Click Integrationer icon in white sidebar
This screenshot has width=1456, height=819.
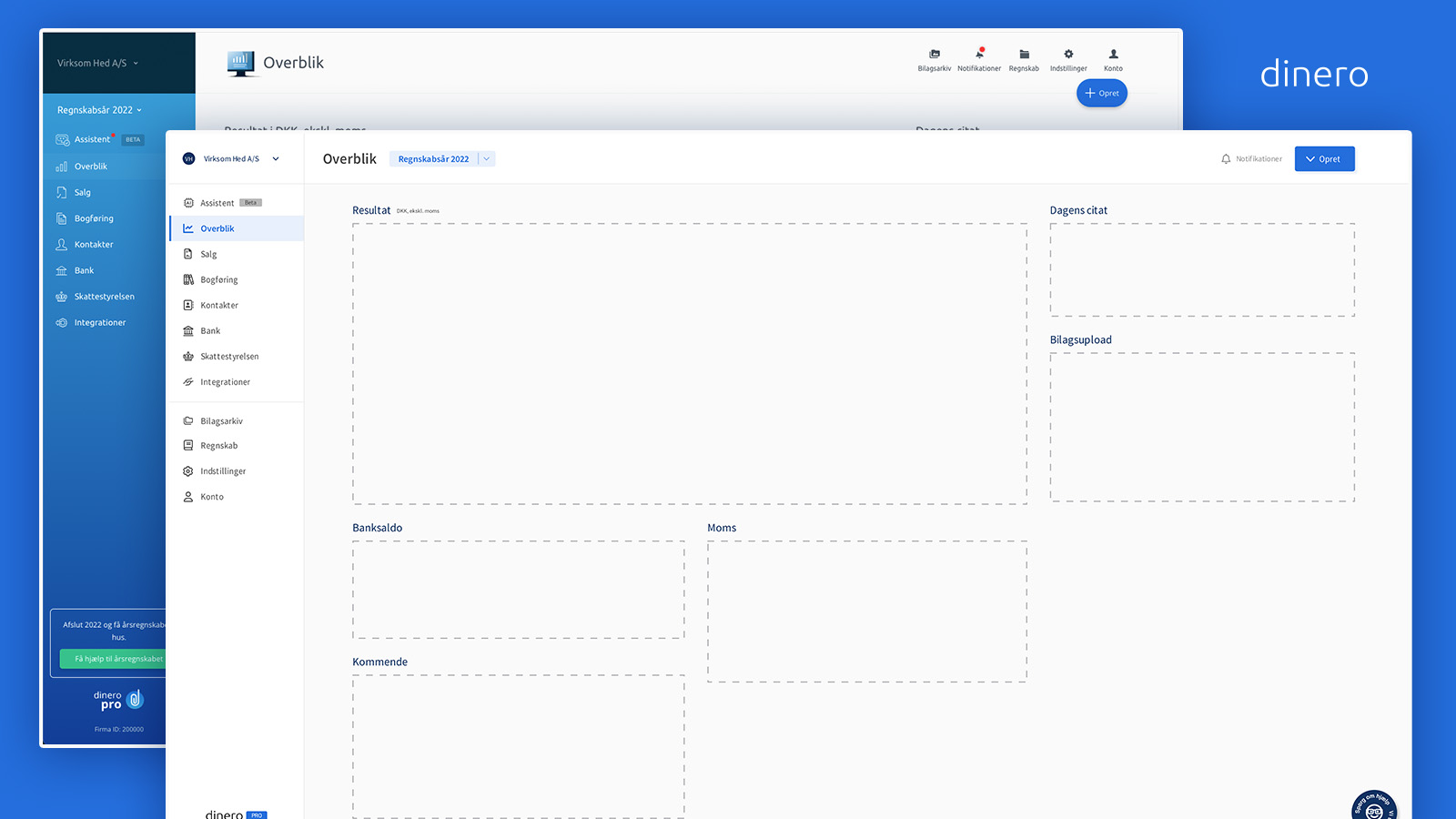188,381
